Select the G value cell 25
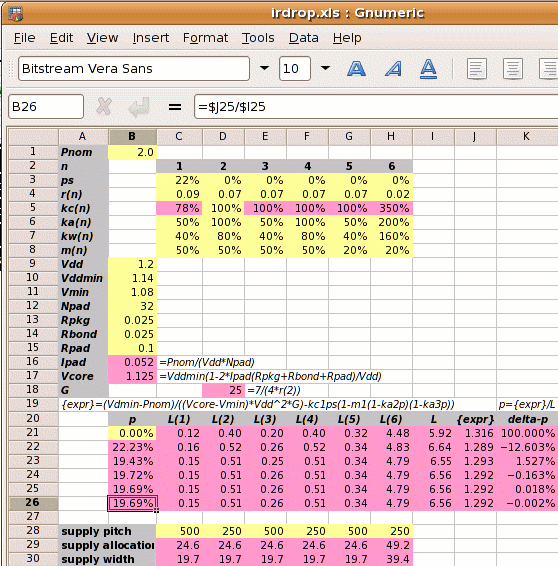 point(223,390)
